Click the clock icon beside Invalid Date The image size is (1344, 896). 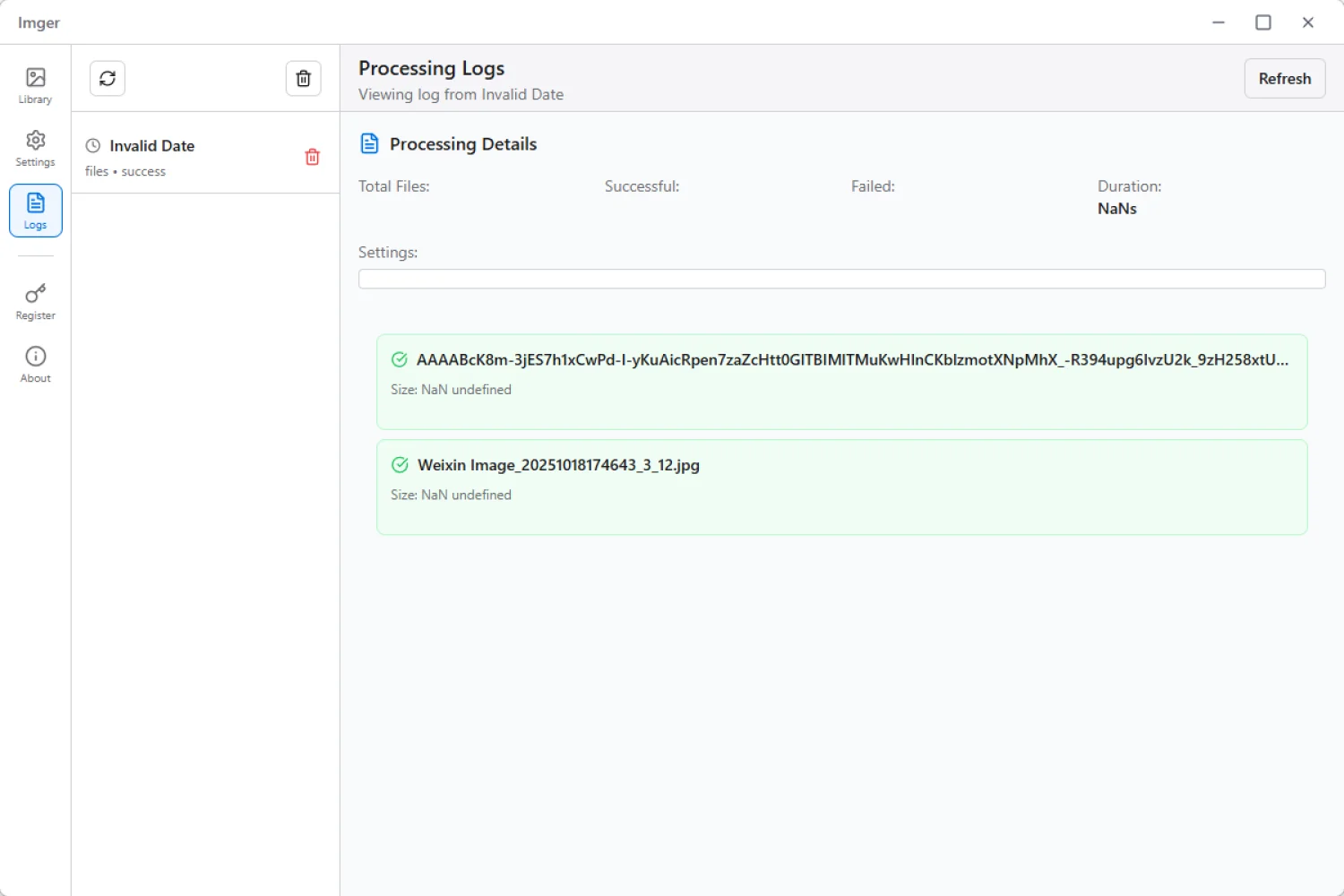[93, 146]
